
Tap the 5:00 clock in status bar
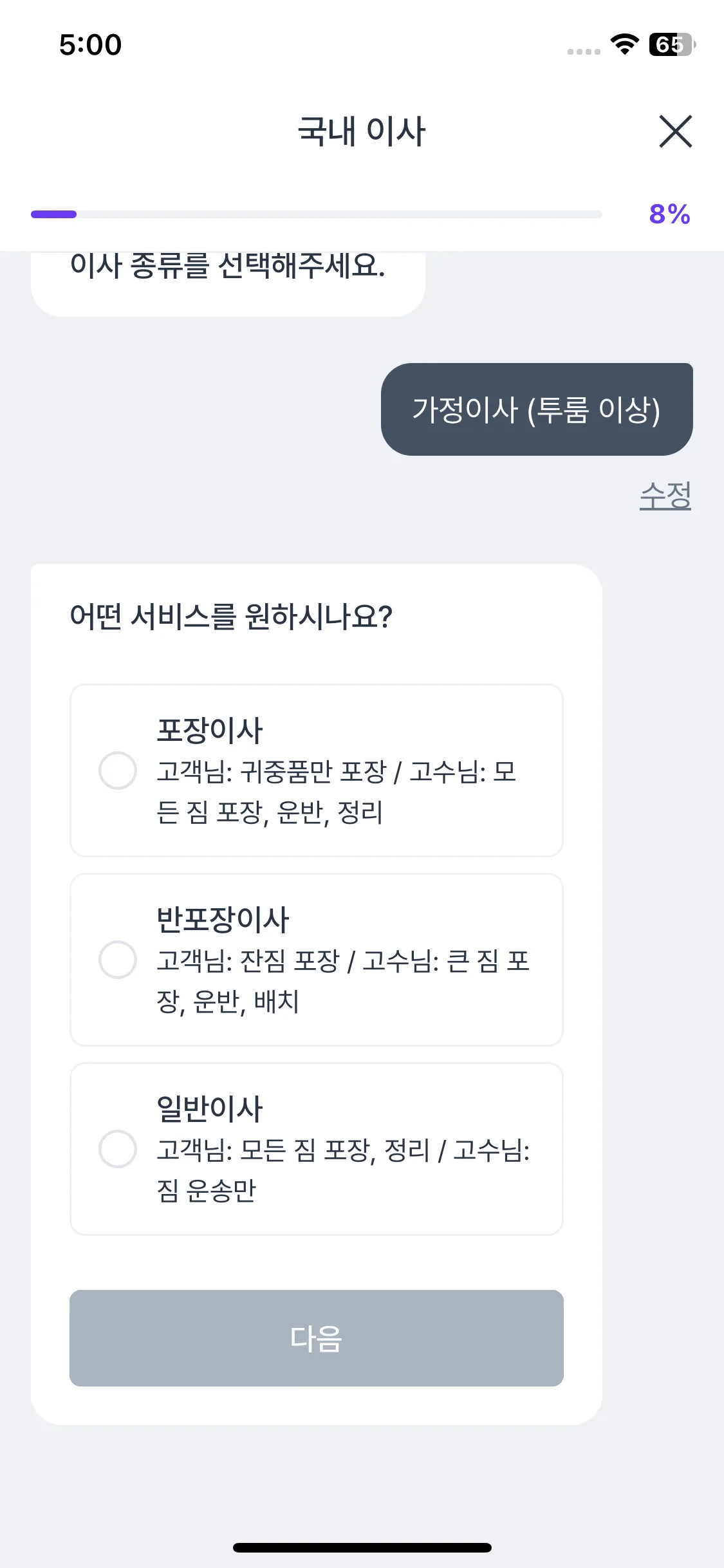click(90, 45)
